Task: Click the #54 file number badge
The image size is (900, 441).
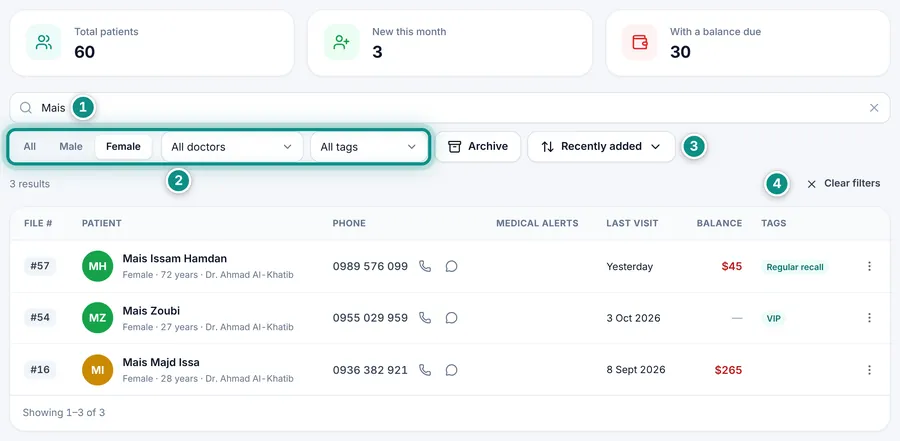Action: tap(40, 318)
